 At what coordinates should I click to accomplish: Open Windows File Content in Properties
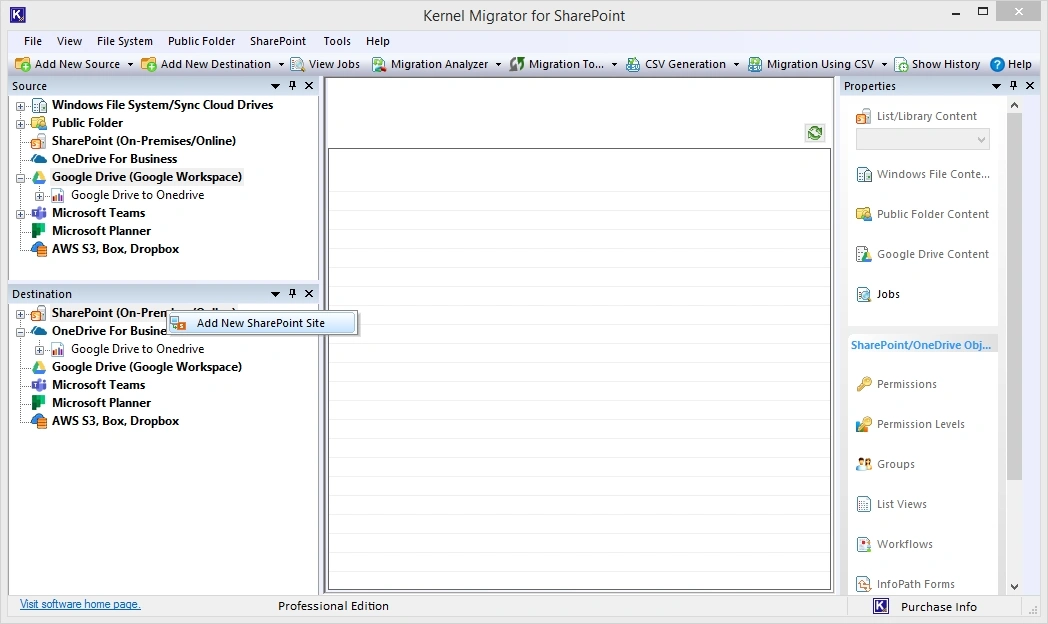pyautogui.click(x=923, y=174)
